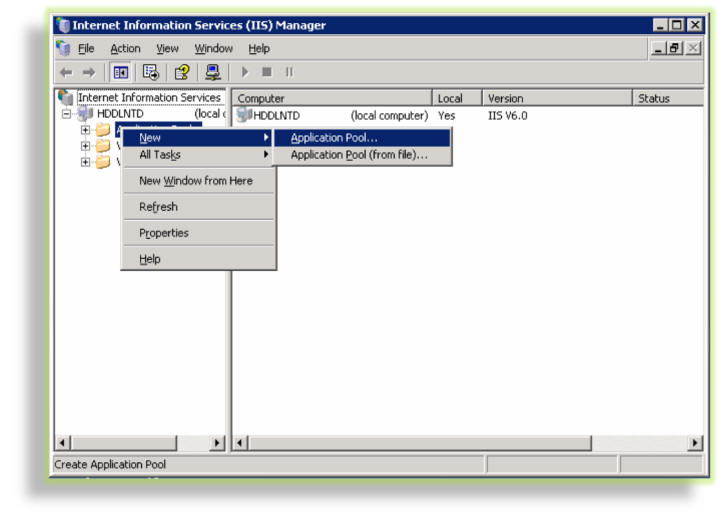Image resolution: width=723 pixels, height=524 pixels.
Task: Click the first folder icon in tree
Action: [x=103, y=130]
